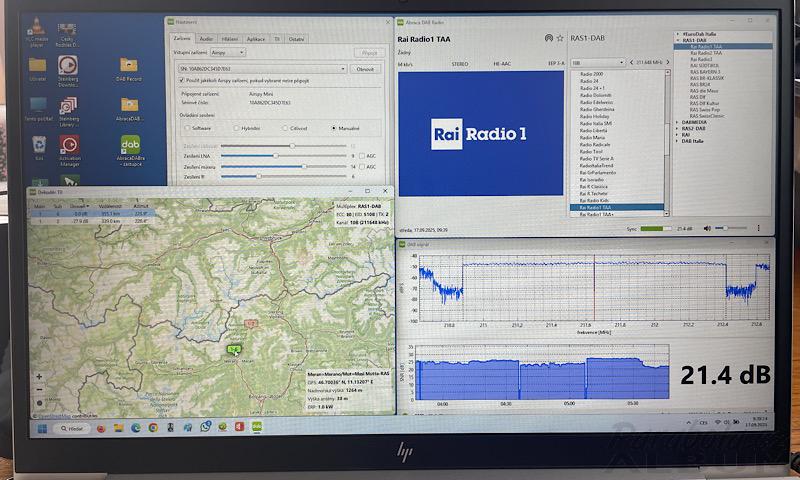This screenshot has width=800, height=480.
Task: Zoom out on the map with minus button
Action: coord(39,391)
